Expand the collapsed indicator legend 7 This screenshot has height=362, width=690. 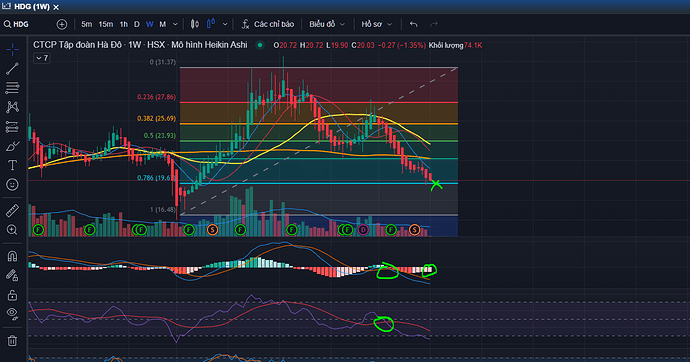(42, 58)
